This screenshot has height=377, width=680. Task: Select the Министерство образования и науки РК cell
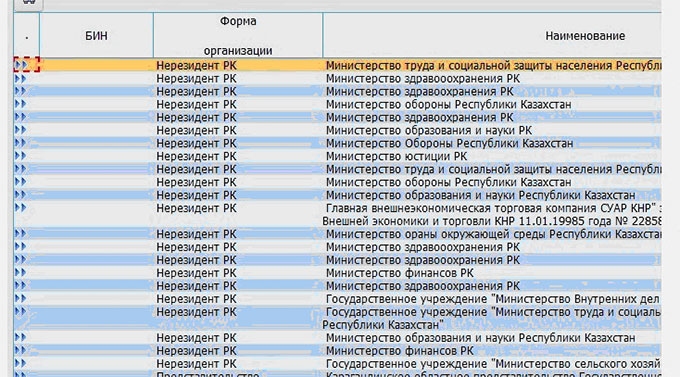point(428,130)
